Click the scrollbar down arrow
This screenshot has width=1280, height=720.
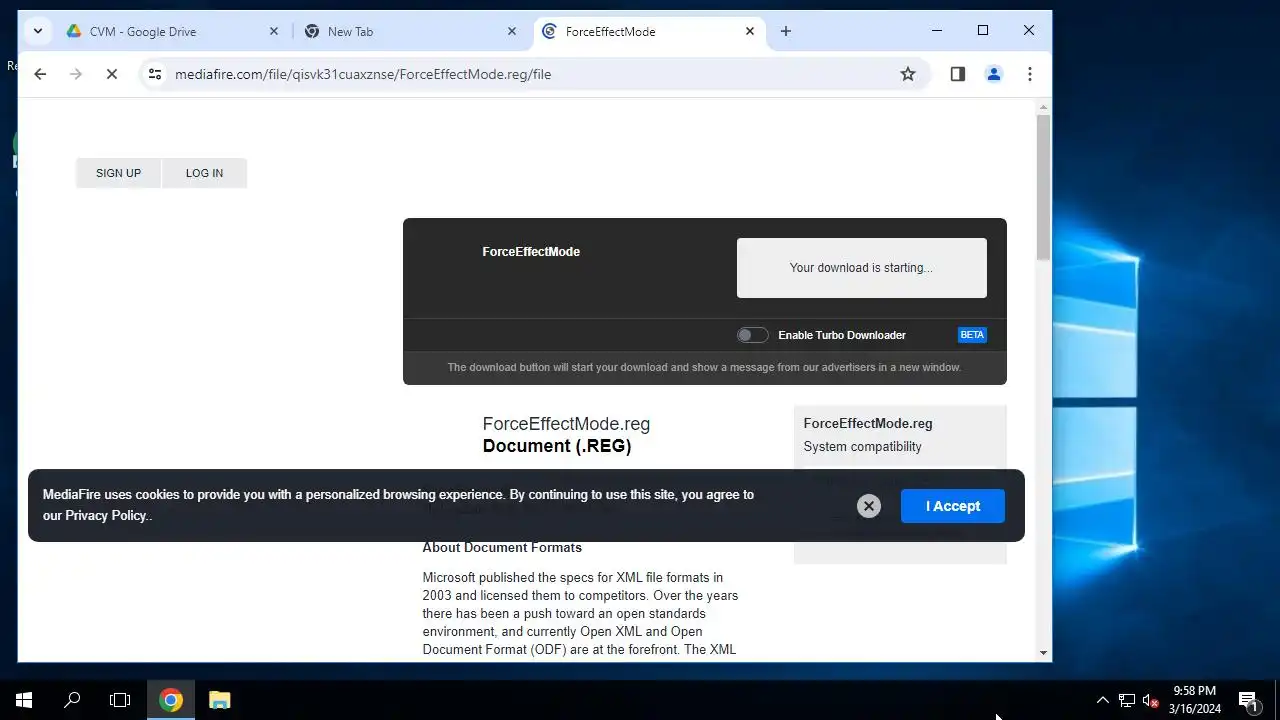(1044, 653)
